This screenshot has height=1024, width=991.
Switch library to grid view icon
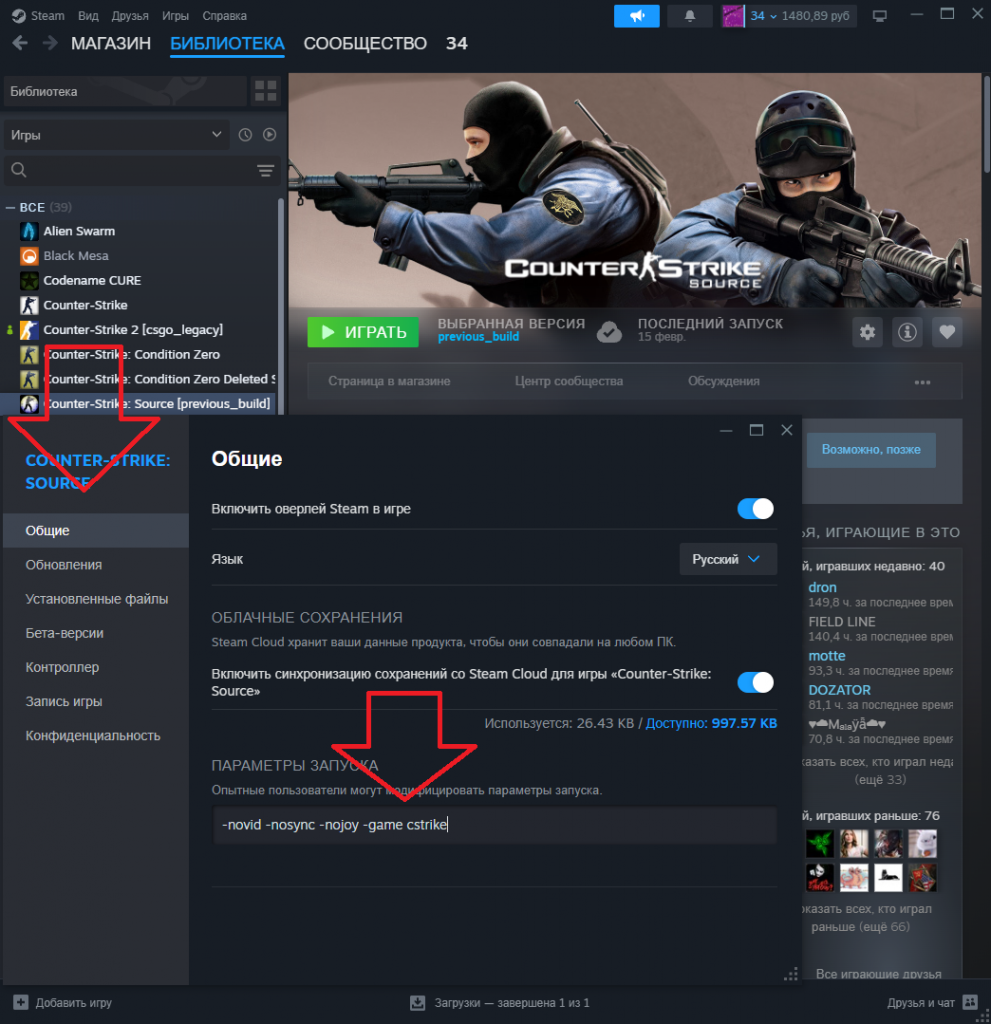coord(266,91)
